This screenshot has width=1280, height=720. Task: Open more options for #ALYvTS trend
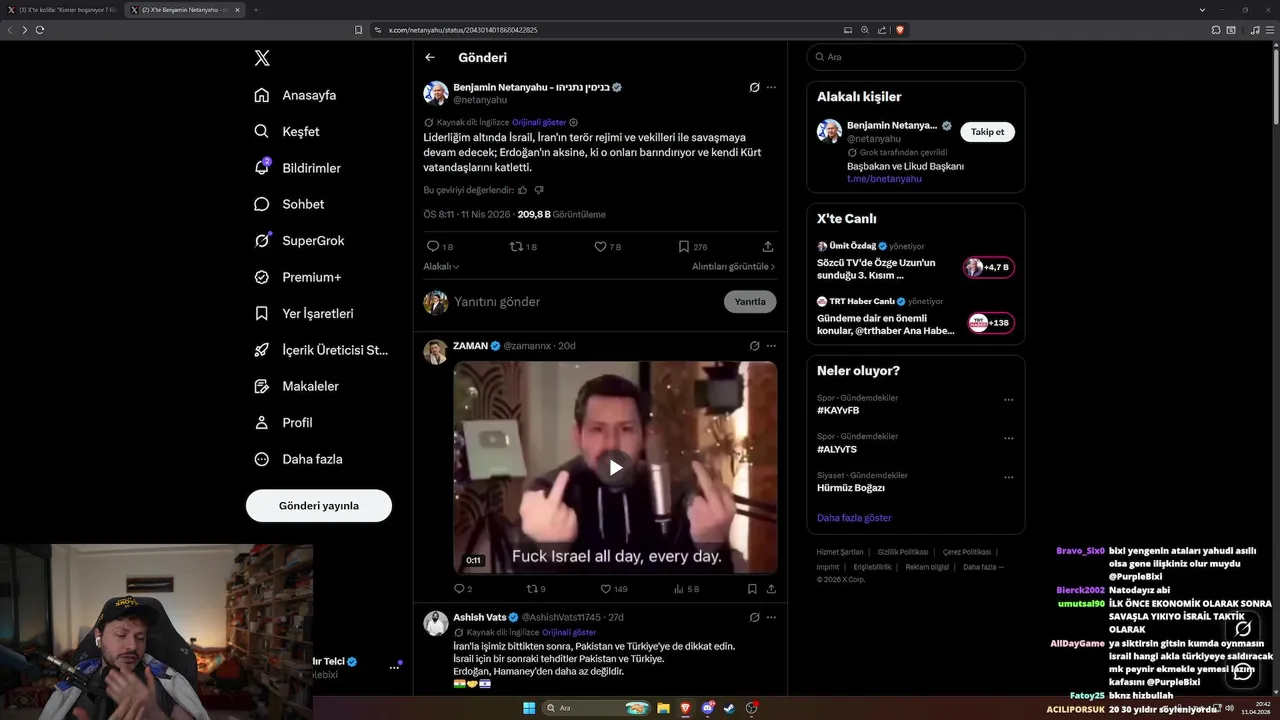tap(1008, 438)
